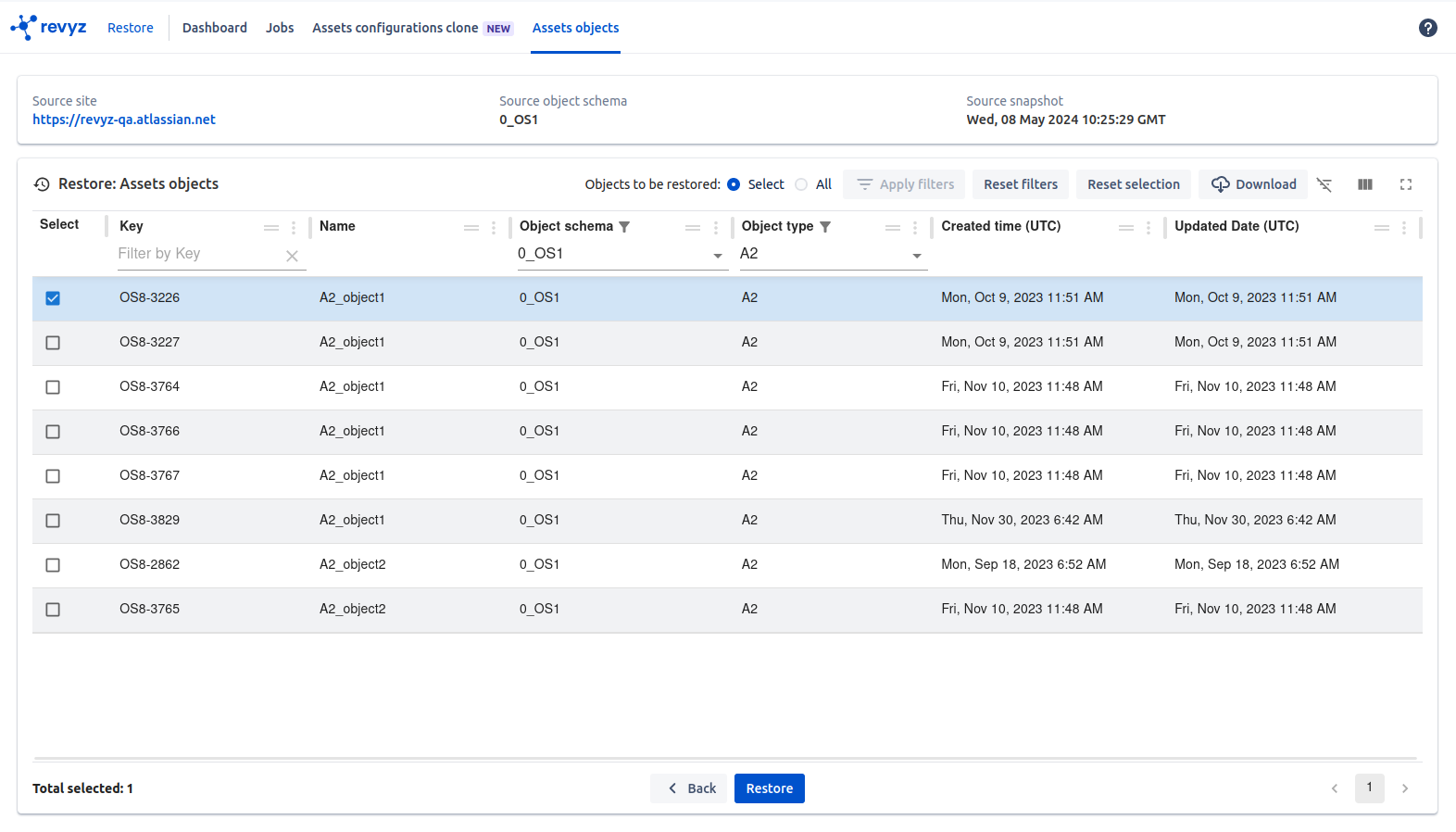
Task: Click the Download button
Action: tap(1253, 184)
